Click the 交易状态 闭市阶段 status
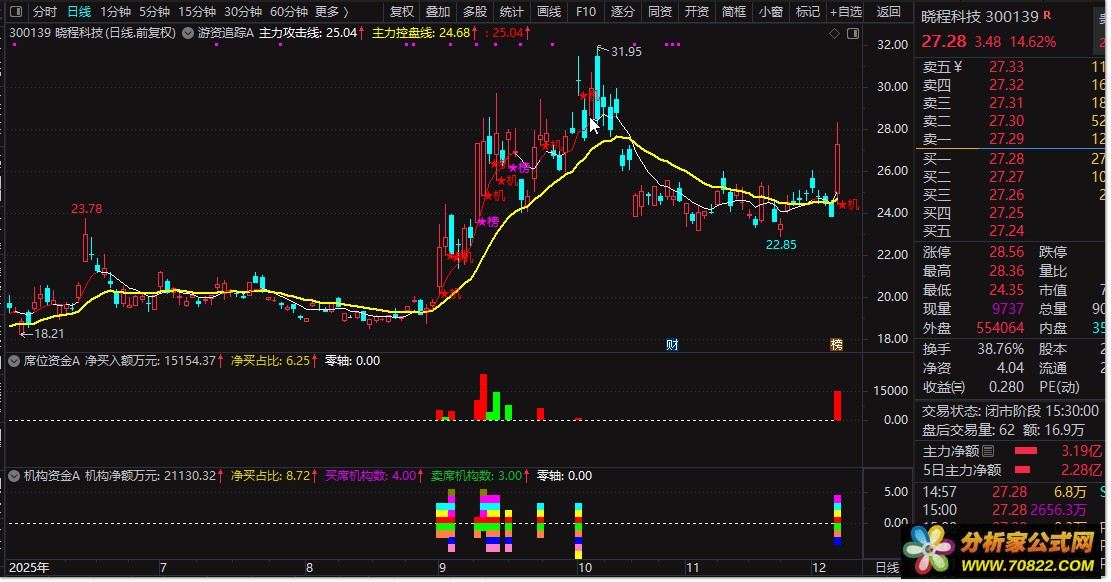This screenshot has height=582, width=1111. coord(1010,411)
